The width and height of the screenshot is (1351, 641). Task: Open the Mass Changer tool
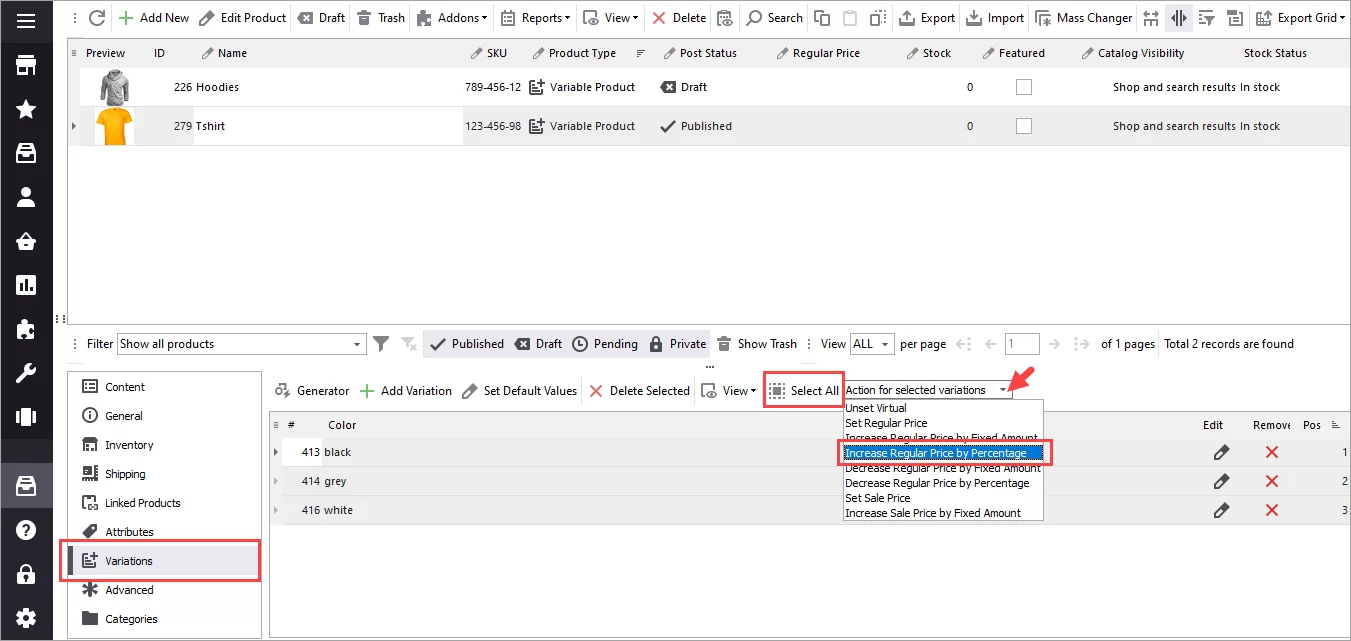[x=1083, y=17]
